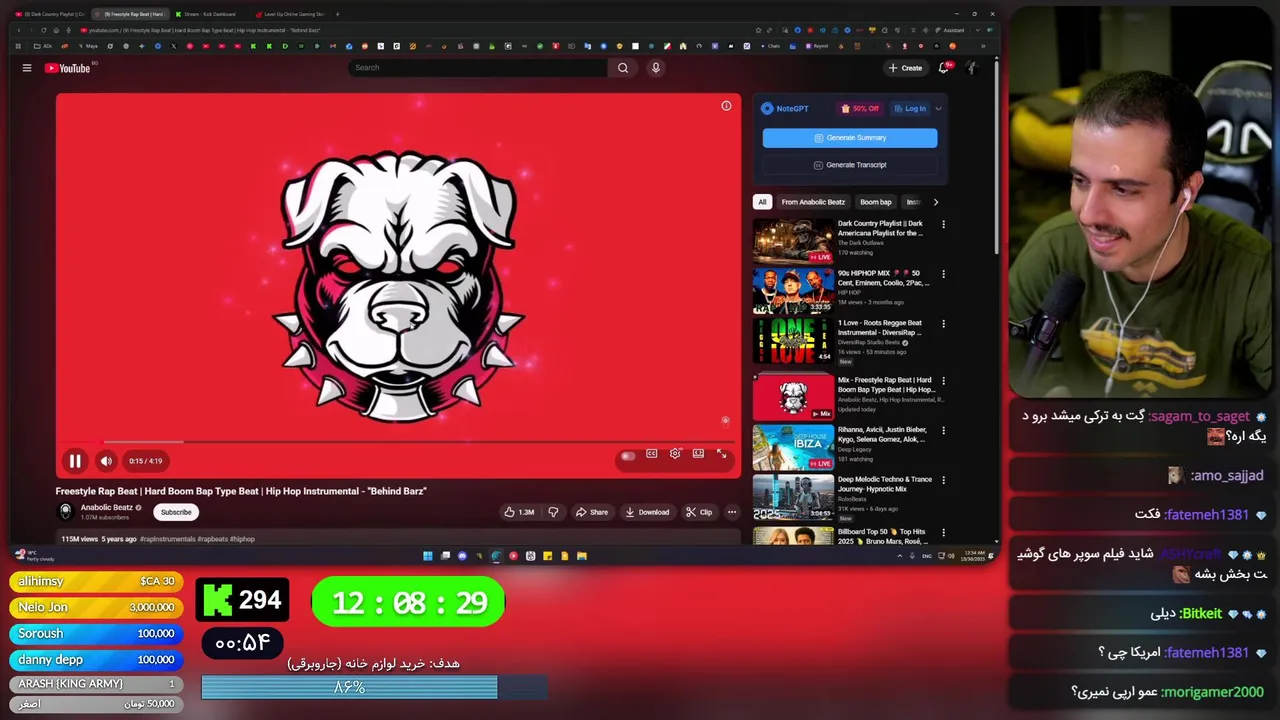Viewport: 1280px width, 720px height.
Task: Mute the video with speaker icon
Action: pos(106,461)
